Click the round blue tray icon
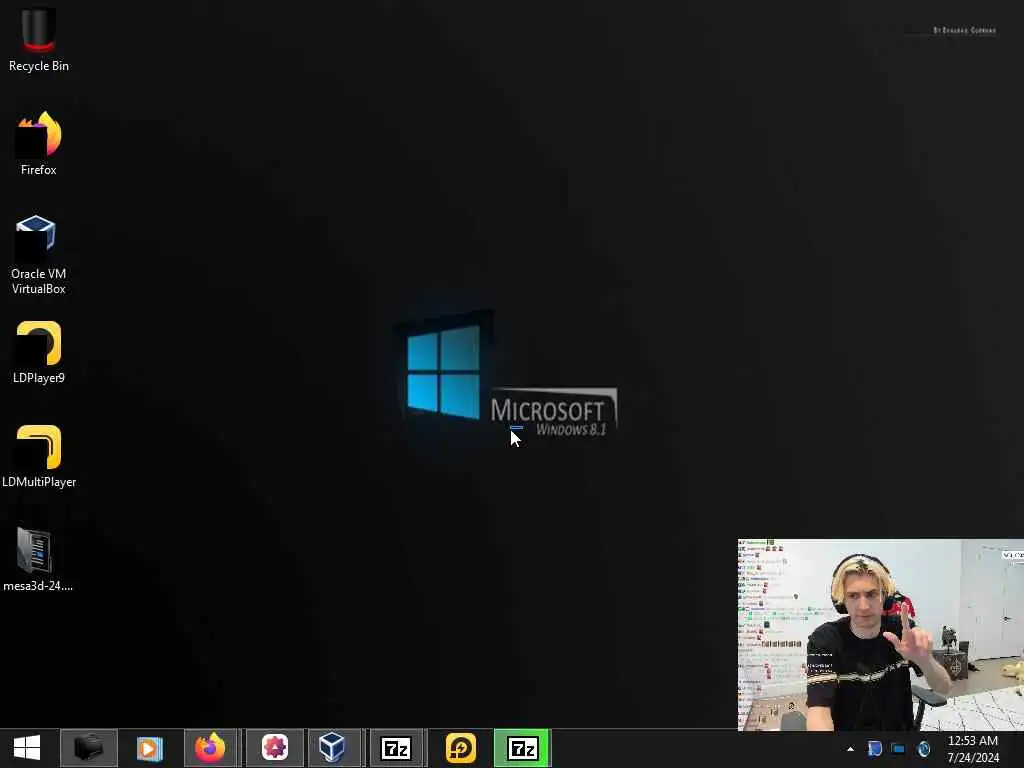The image size is (1024, 768). tap(923, 749)
